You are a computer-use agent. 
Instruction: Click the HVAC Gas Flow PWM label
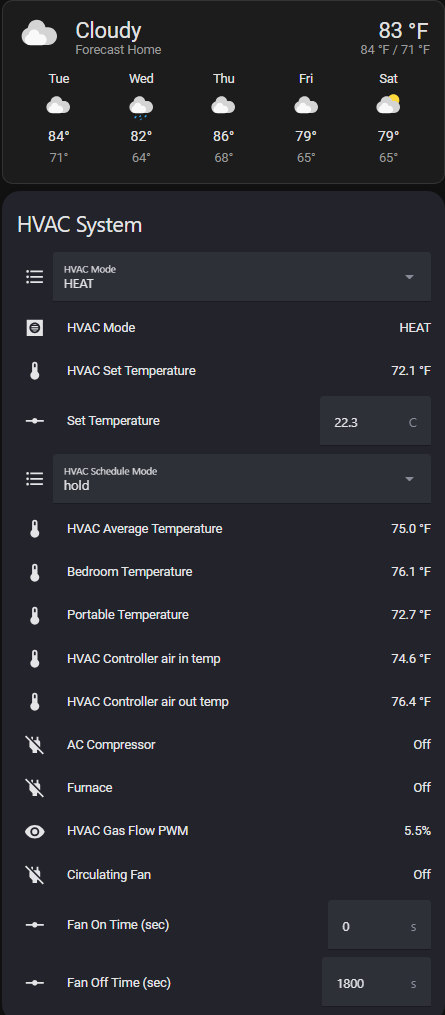[x=128, y=831]
